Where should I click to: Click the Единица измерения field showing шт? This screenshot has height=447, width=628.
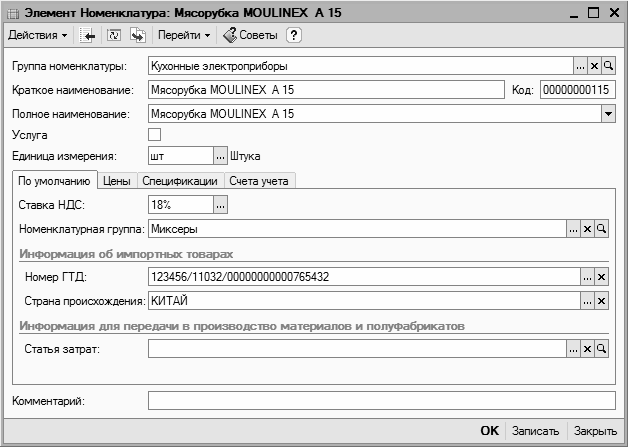click(x=181, y=156)
